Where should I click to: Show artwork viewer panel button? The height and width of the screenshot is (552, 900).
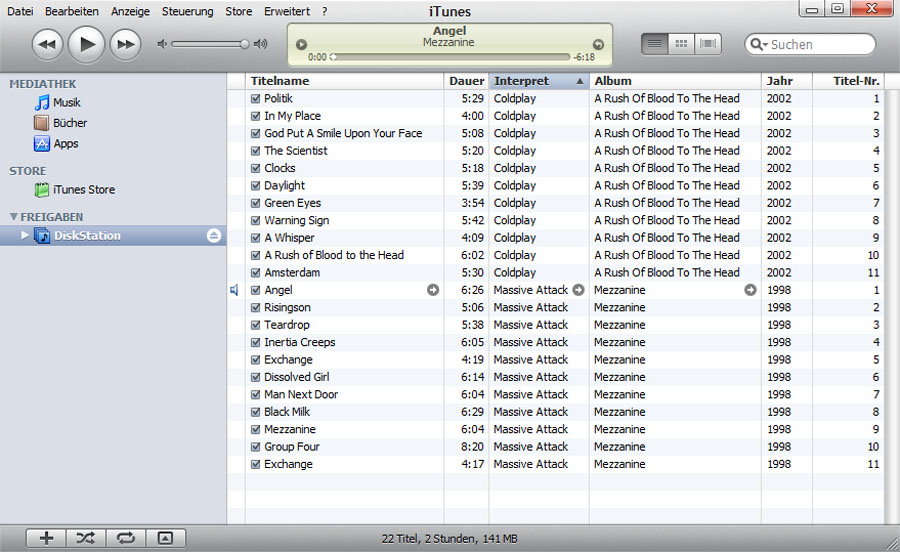click(x=165, y=538)
